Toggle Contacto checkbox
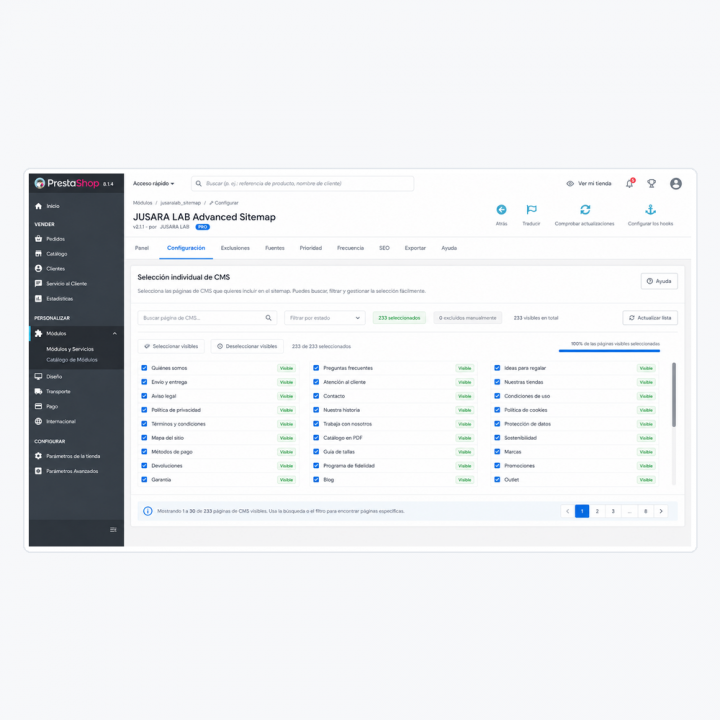Image resolution: width=720 pixels, height=720 pixels. (316, 396)
